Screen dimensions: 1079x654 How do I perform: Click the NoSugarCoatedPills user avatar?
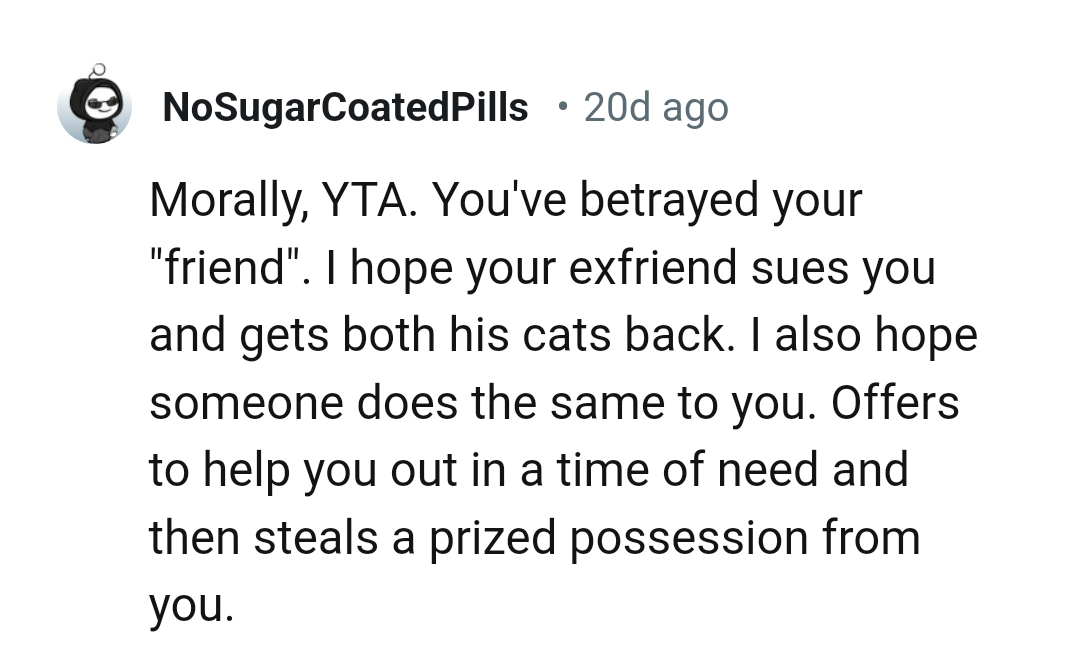tap(94, 105)
